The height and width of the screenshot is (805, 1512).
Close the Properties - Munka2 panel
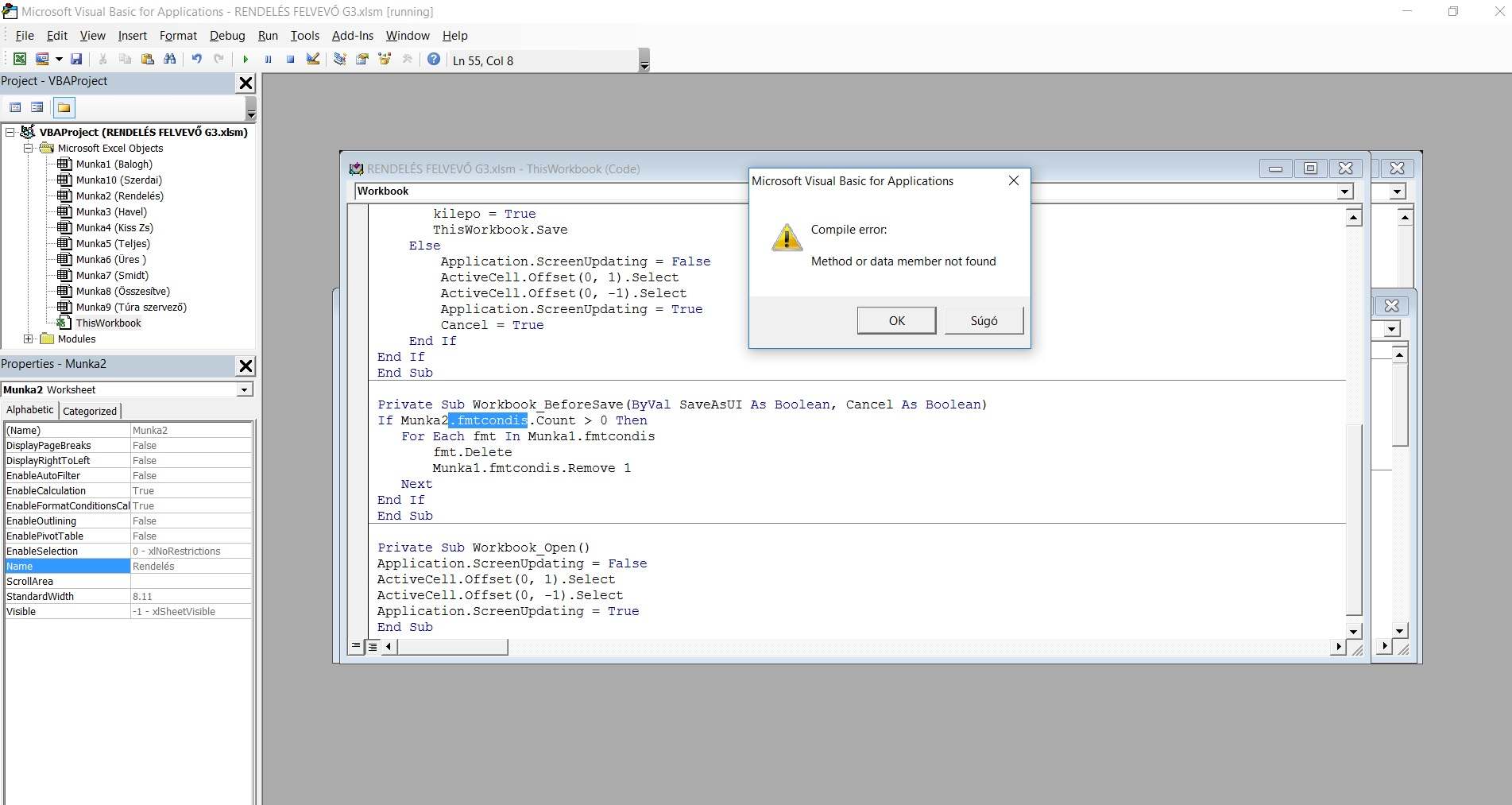tap(246, 366)
